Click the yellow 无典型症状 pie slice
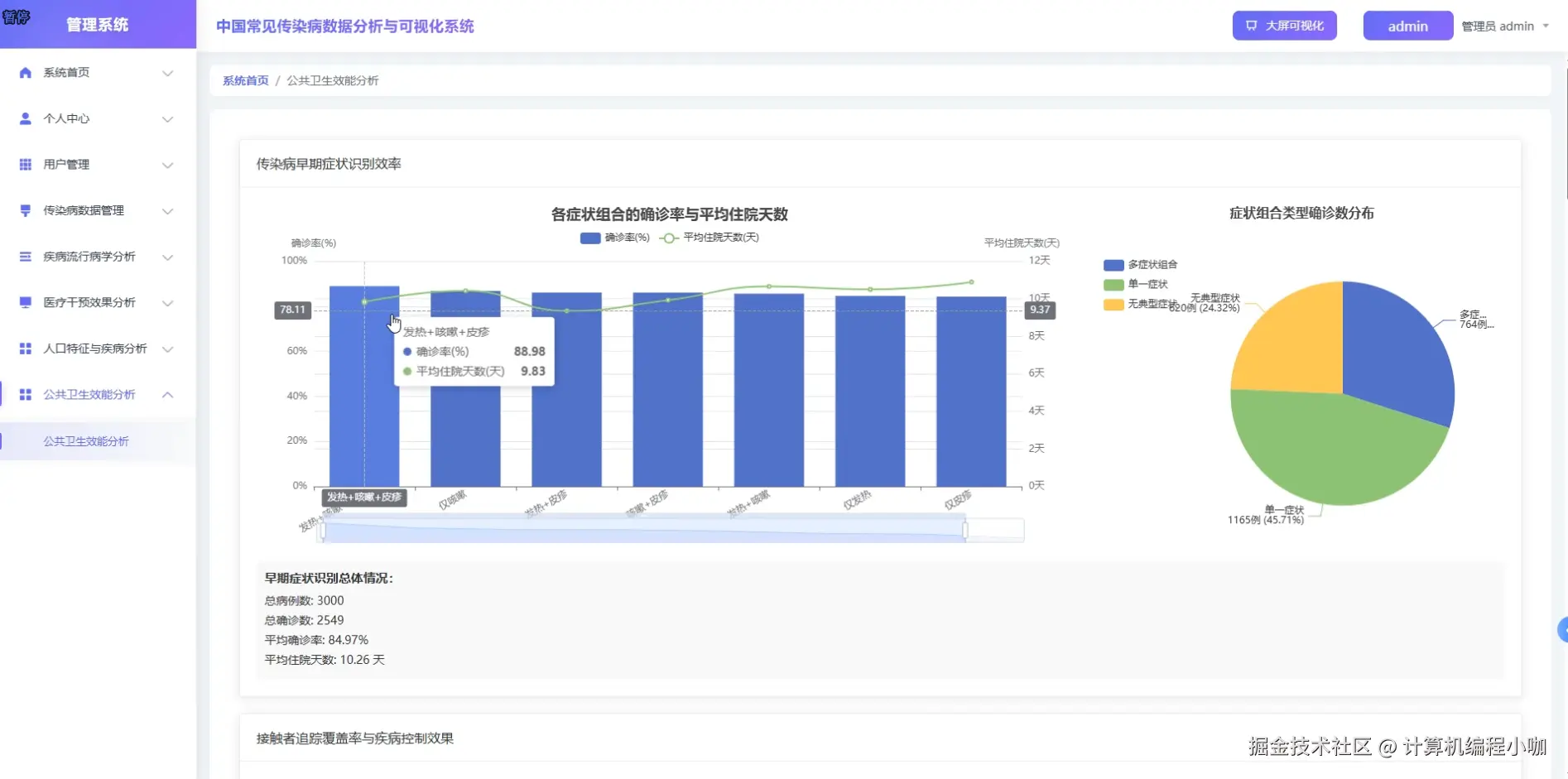The height and width of the screenshot is (779, 1568). [1296, 344]
